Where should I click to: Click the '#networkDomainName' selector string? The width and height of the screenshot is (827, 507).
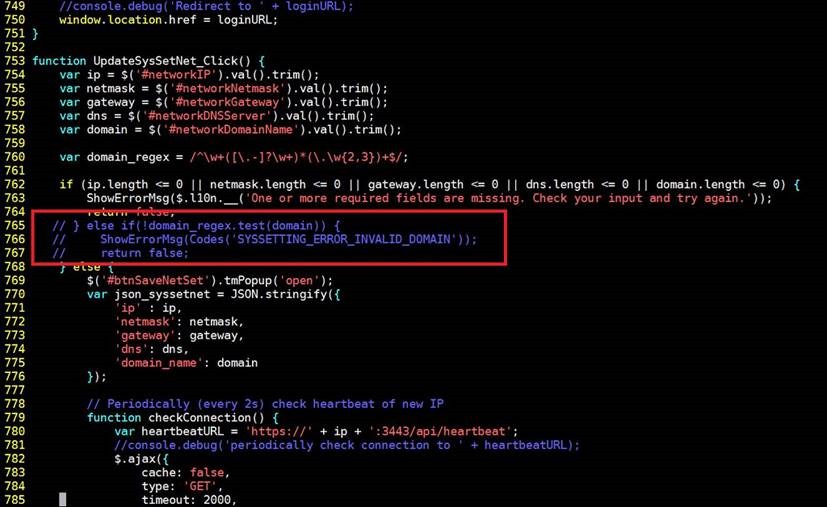pyautogui.click(x=231, y=130)
